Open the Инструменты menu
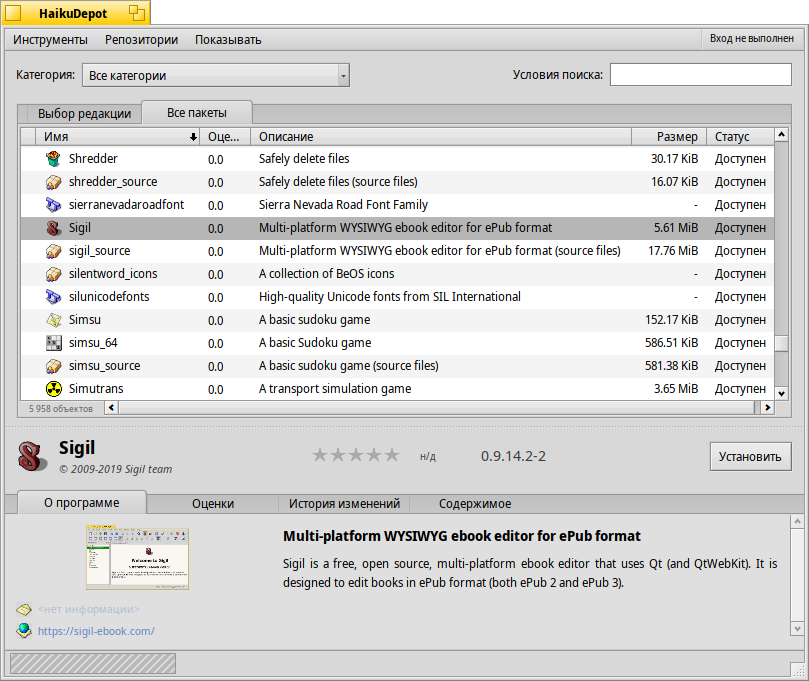The image size is (809, 681). [50, 40]
